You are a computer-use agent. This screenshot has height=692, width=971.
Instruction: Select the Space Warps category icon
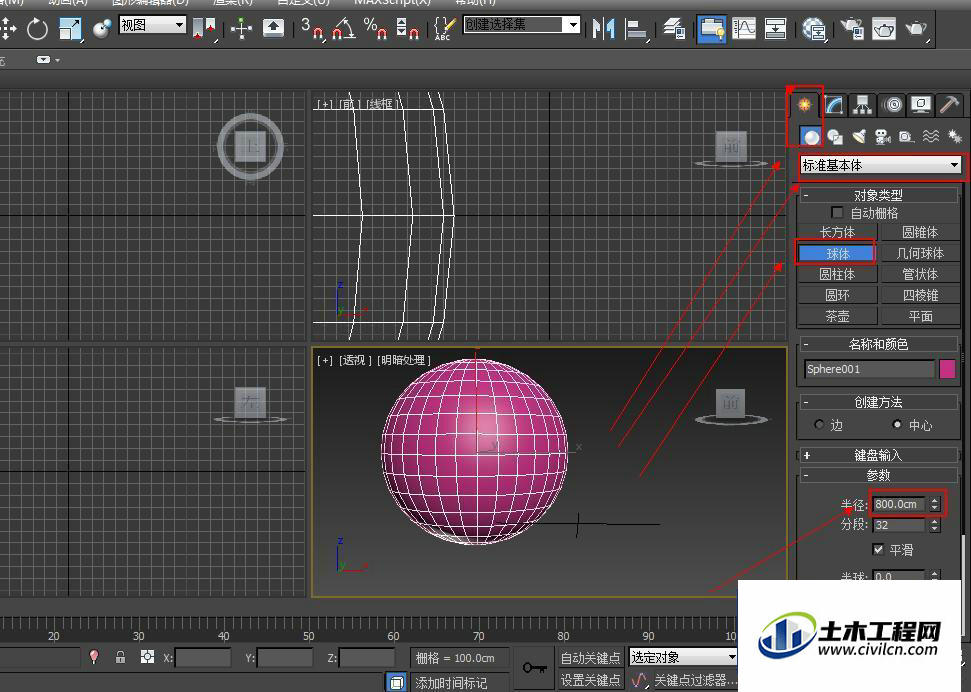(931, 136)
